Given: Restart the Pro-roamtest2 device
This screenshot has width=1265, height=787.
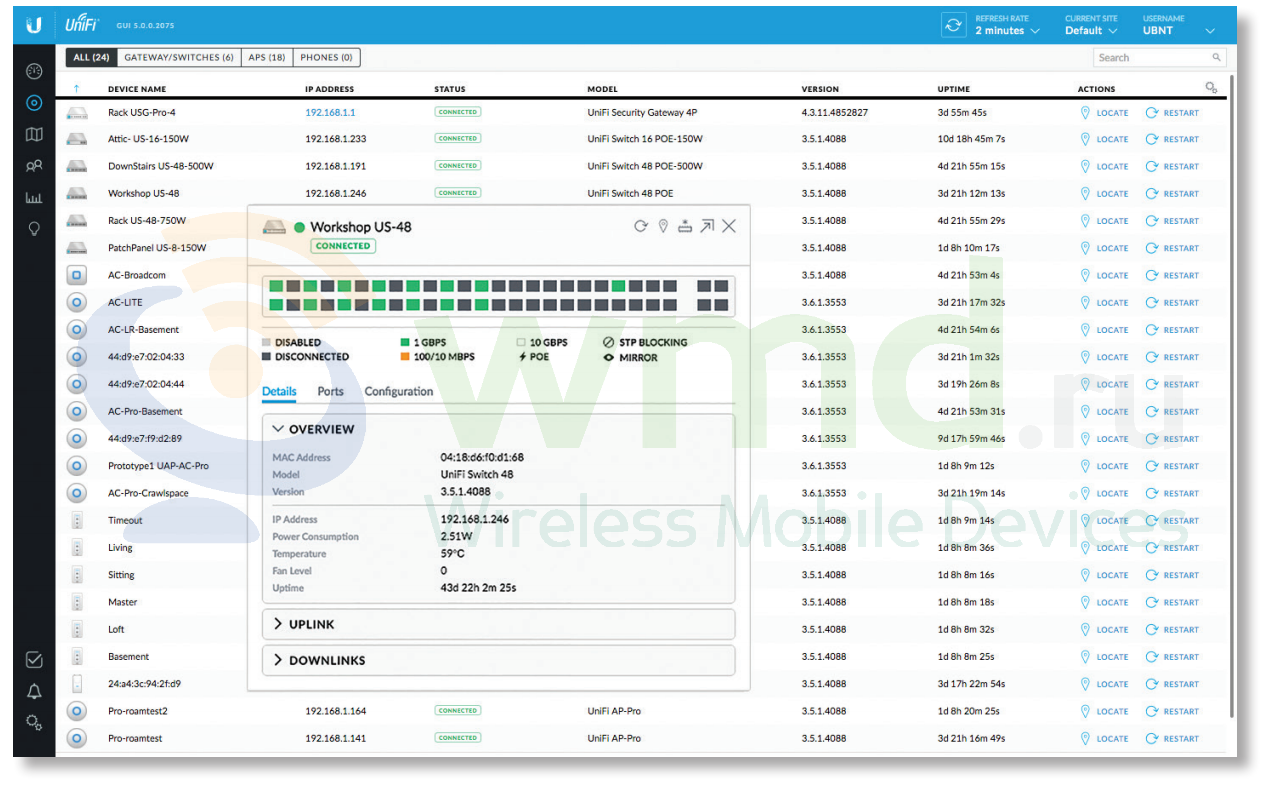Looking at the screenshot, I should click(x=1172, y=712).
